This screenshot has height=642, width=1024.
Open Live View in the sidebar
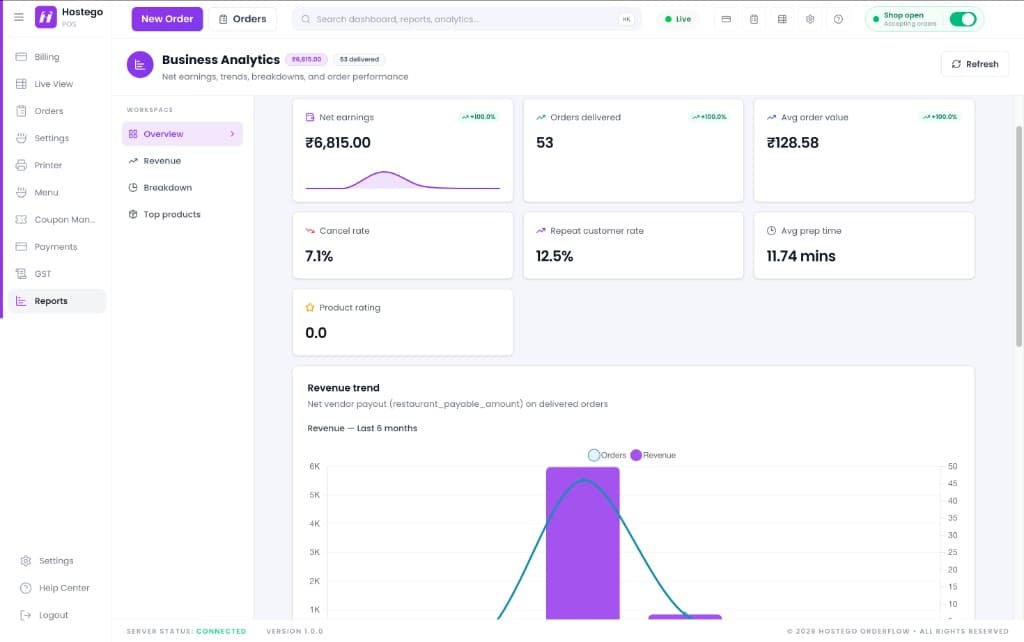pyautogui.click(x=57, y=84)
